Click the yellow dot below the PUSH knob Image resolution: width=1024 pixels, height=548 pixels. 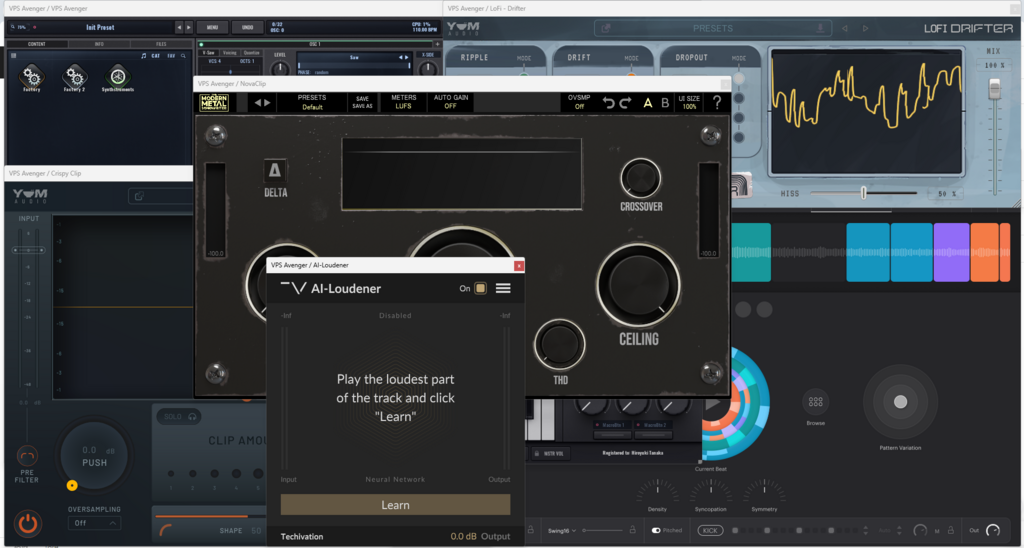[x=72, y=485]
